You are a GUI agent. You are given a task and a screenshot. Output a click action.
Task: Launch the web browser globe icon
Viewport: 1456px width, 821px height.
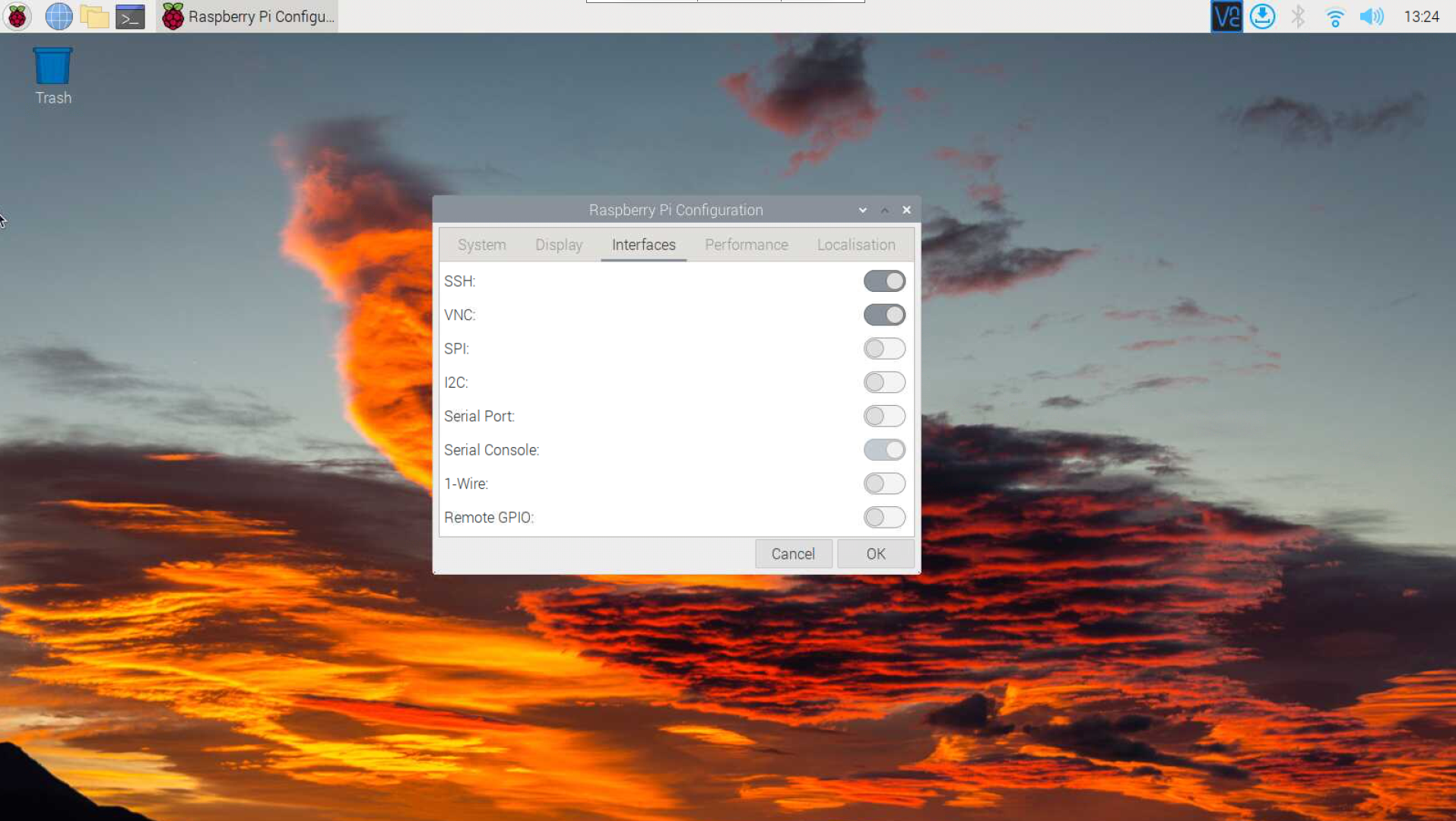[x=59, y=16]
